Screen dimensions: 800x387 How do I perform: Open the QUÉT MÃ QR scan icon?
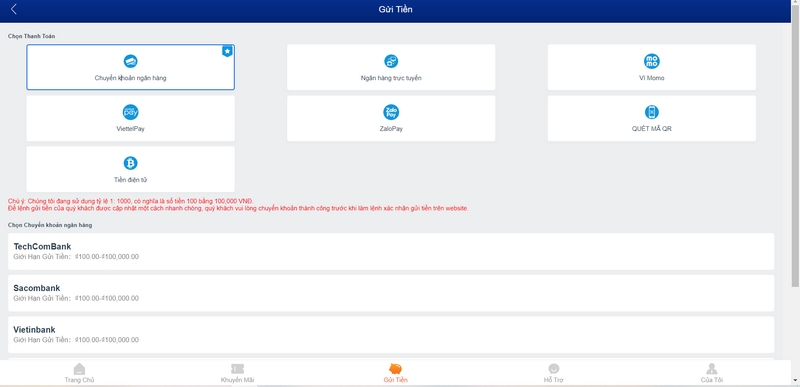pos(652,112)
